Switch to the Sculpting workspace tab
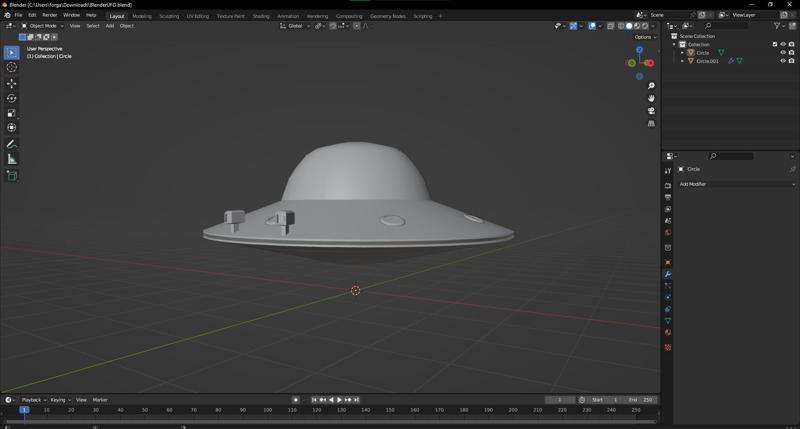 pos(169,16)
